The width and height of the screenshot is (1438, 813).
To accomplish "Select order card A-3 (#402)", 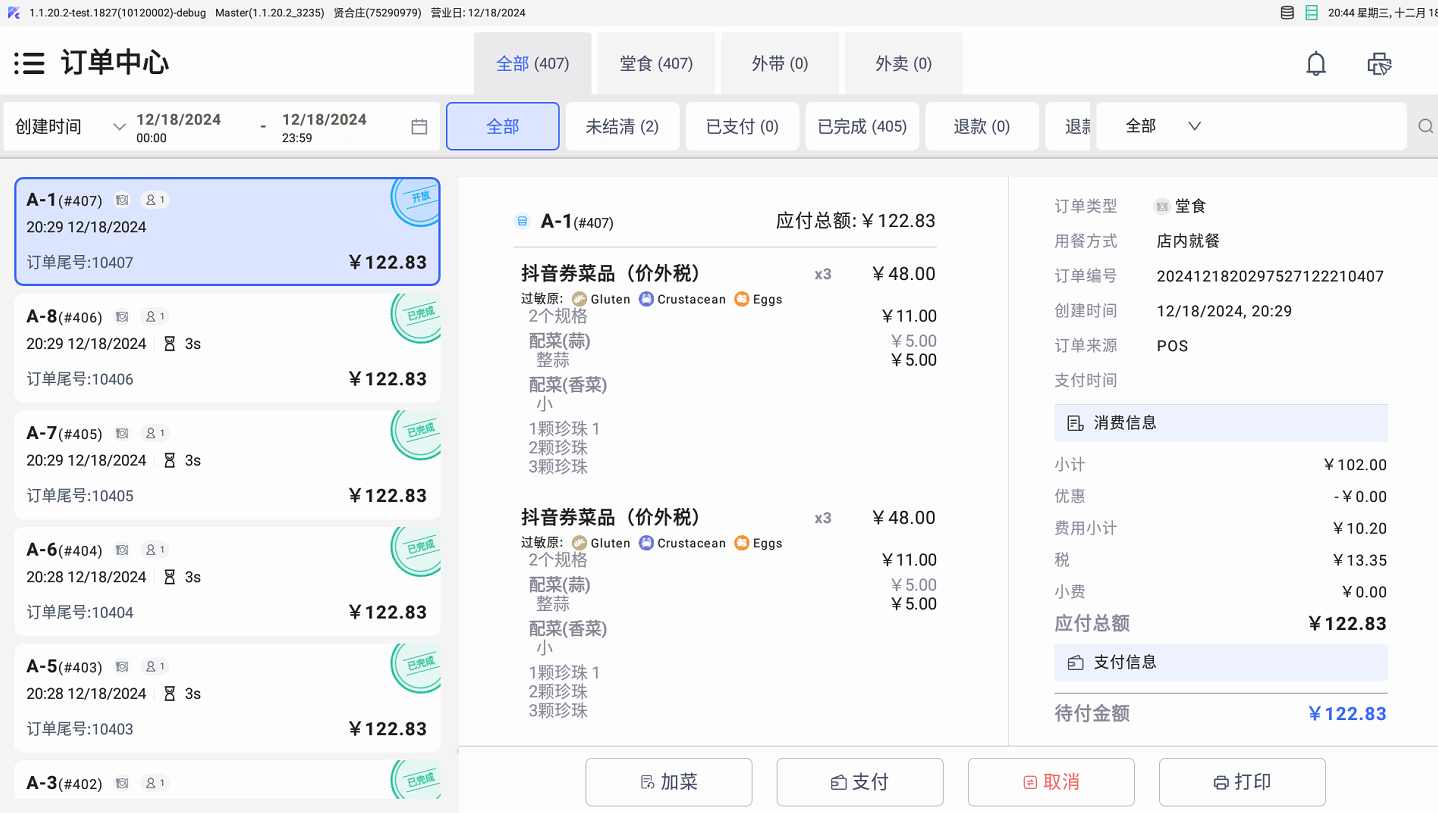I will 227,780.
